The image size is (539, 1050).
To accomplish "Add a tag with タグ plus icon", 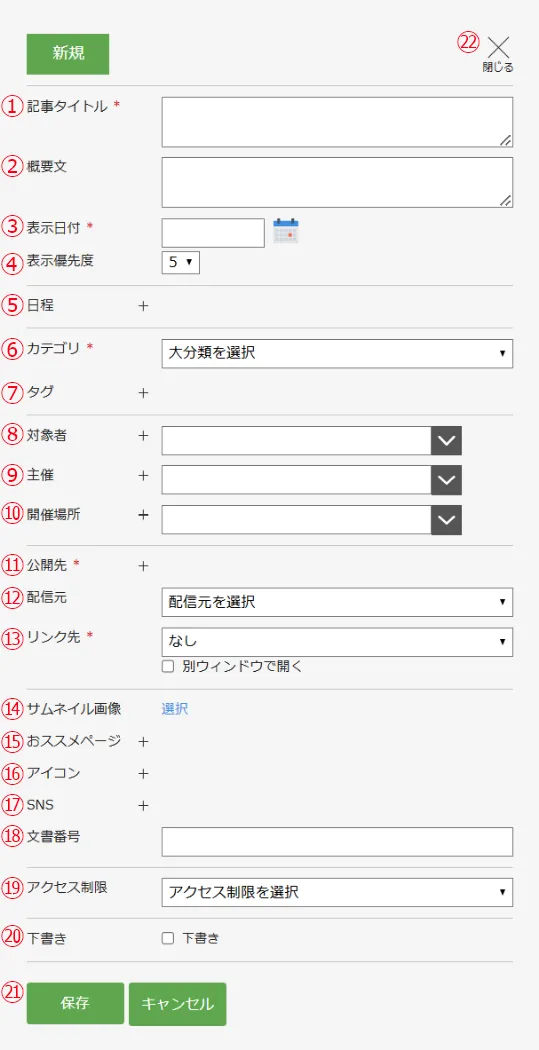I will tap(143, 393).
